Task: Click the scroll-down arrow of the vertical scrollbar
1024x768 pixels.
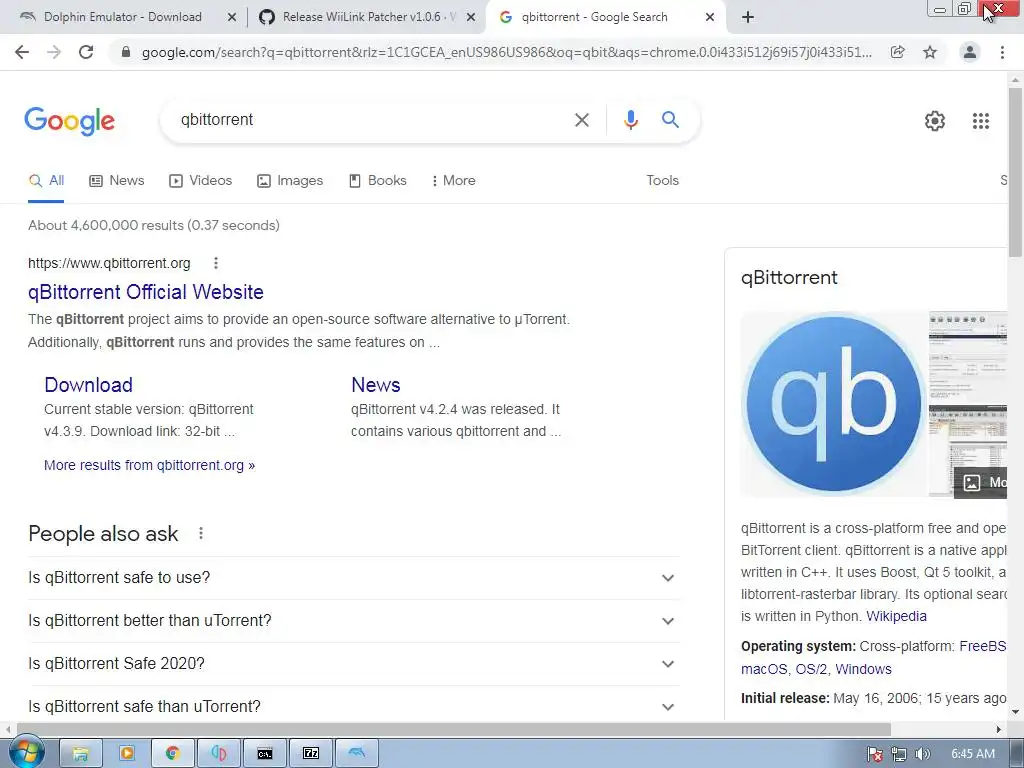Action: click(1015, 712)
